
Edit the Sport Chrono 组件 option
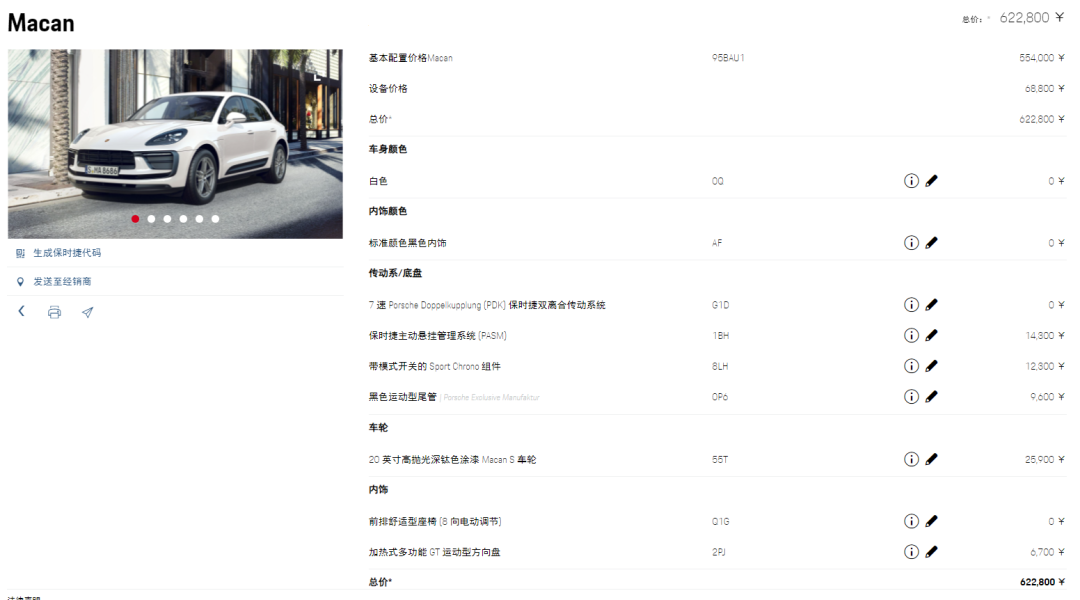tap(931, 366)
